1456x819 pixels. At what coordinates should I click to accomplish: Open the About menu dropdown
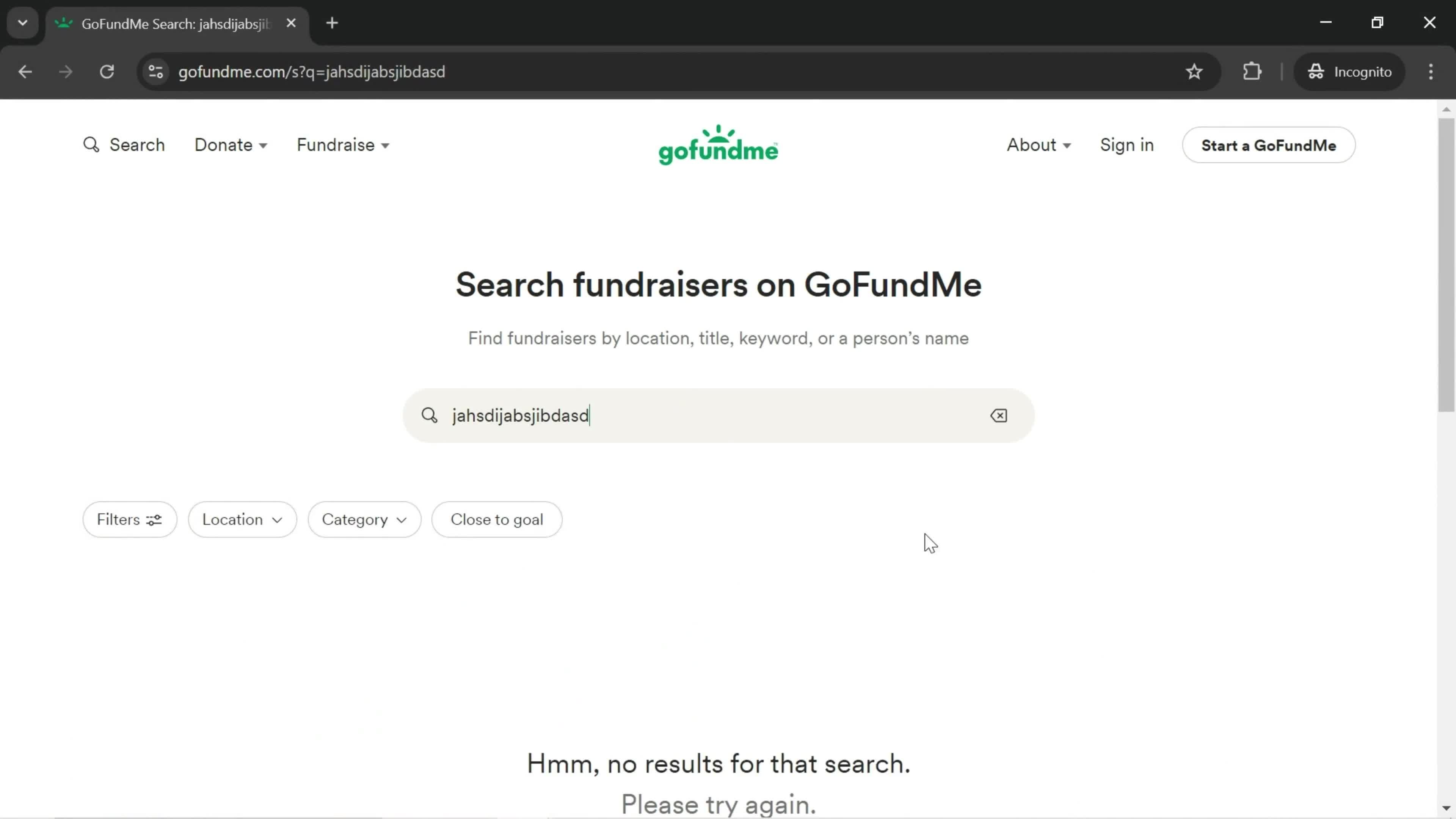point(1039,145)
